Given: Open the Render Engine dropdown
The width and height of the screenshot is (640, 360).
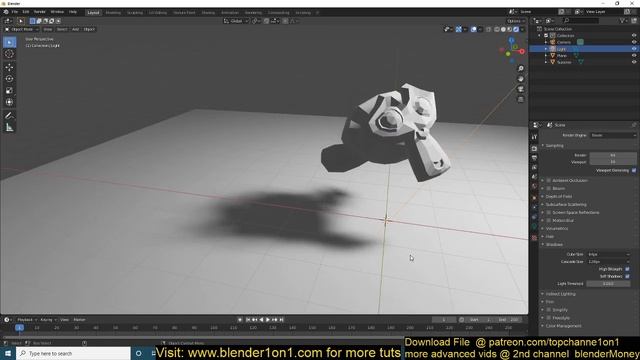Looking at the screenshot, I should point(613,135).
